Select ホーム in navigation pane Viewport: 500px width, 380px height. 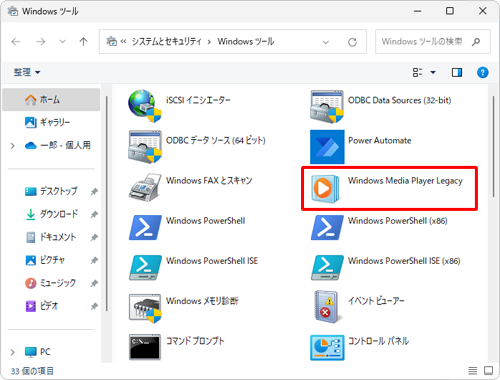[51, 99]
